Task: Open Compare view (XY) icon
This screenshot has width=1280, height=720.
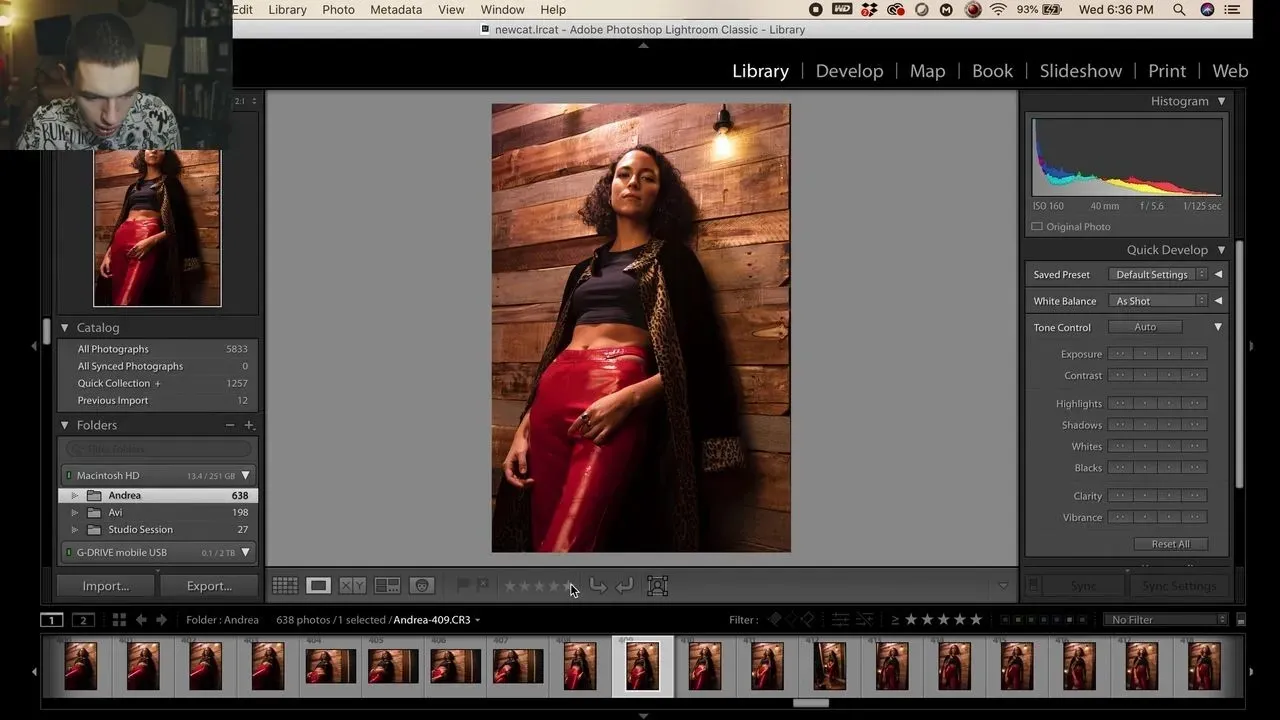Action: (352, 586)
